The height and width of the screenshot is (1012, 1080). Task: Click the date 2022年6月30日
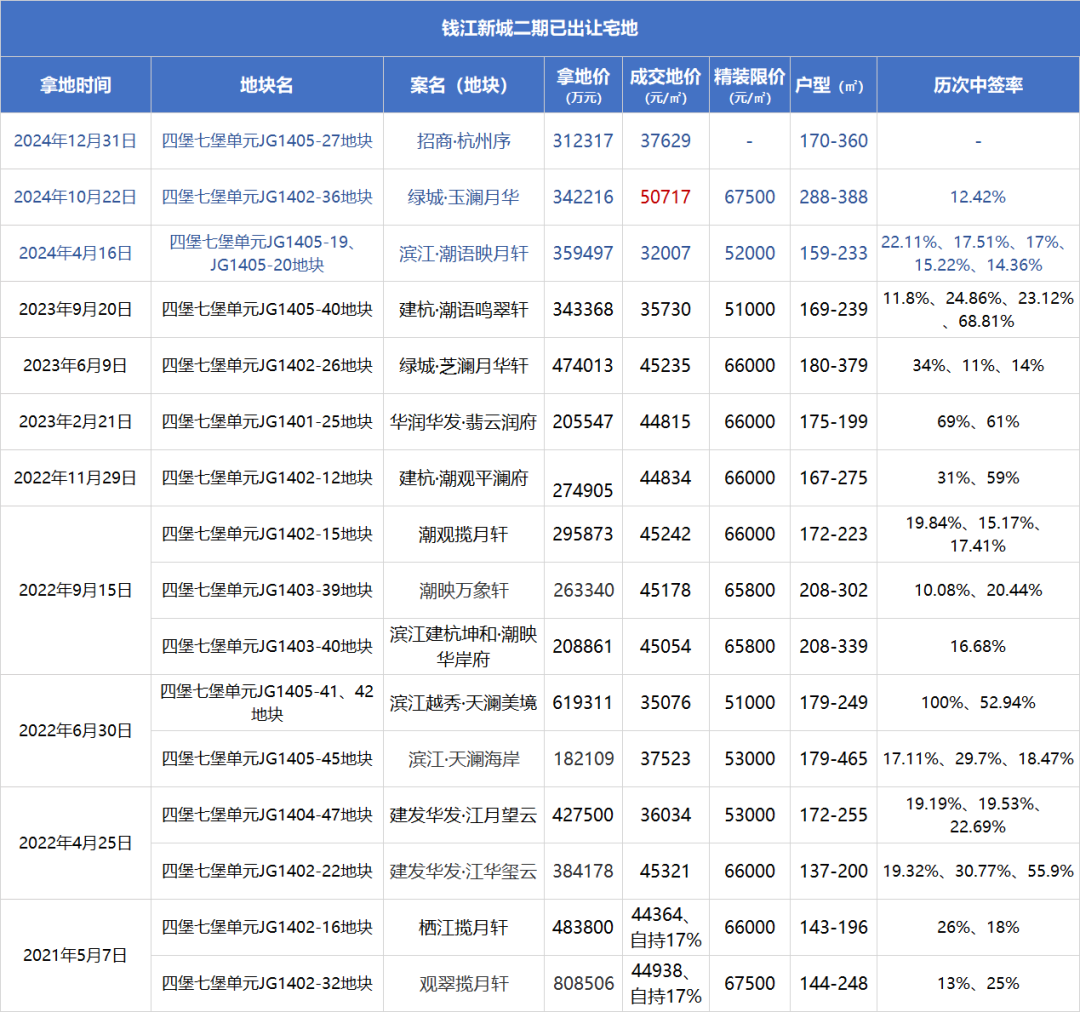[x=75, y=730]
